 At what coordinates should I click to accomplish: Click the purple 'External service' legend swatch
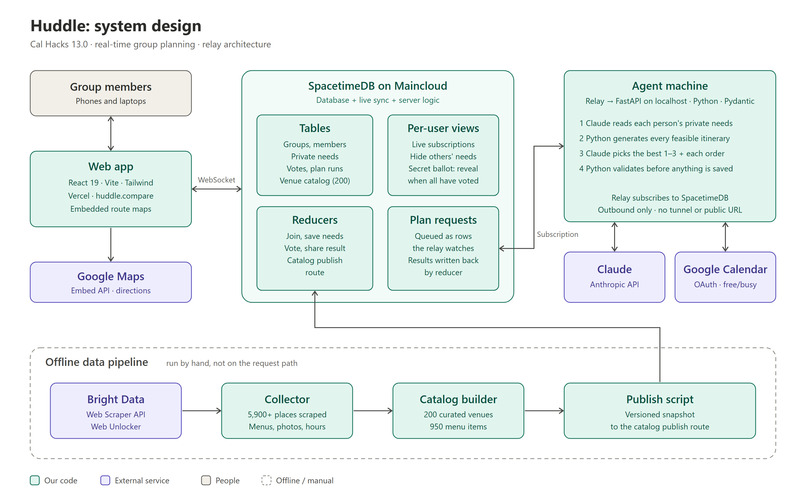[x=105, y=480]
